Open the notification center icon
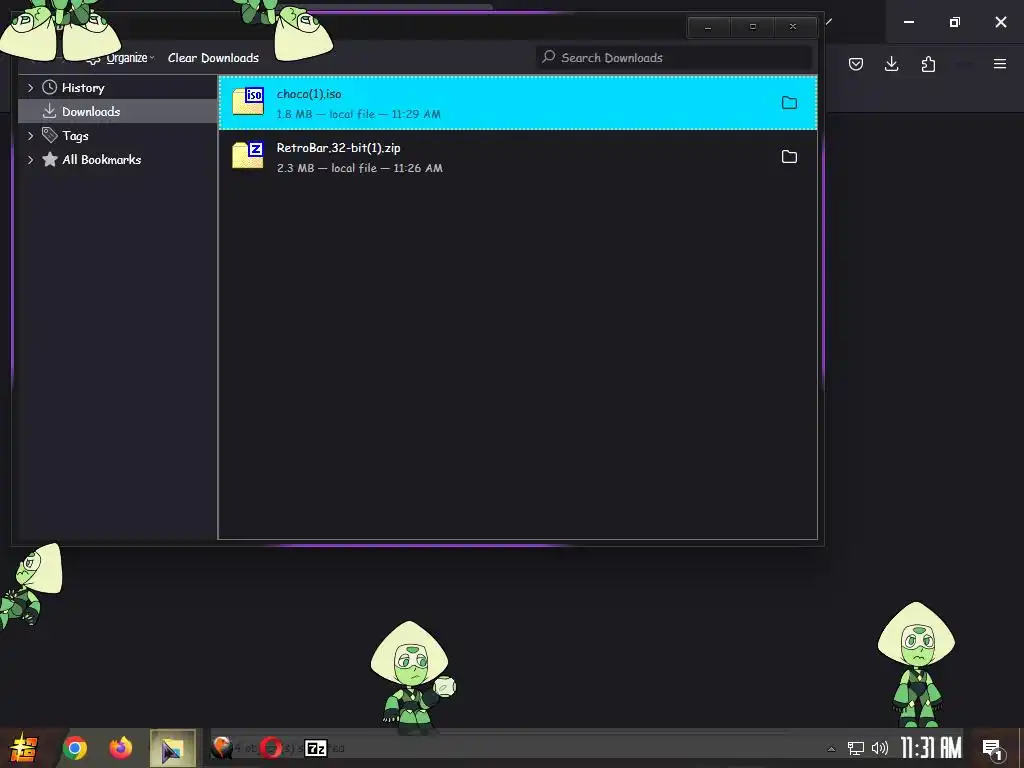Viewport: 1024px width, 768px height. [993, 749]
